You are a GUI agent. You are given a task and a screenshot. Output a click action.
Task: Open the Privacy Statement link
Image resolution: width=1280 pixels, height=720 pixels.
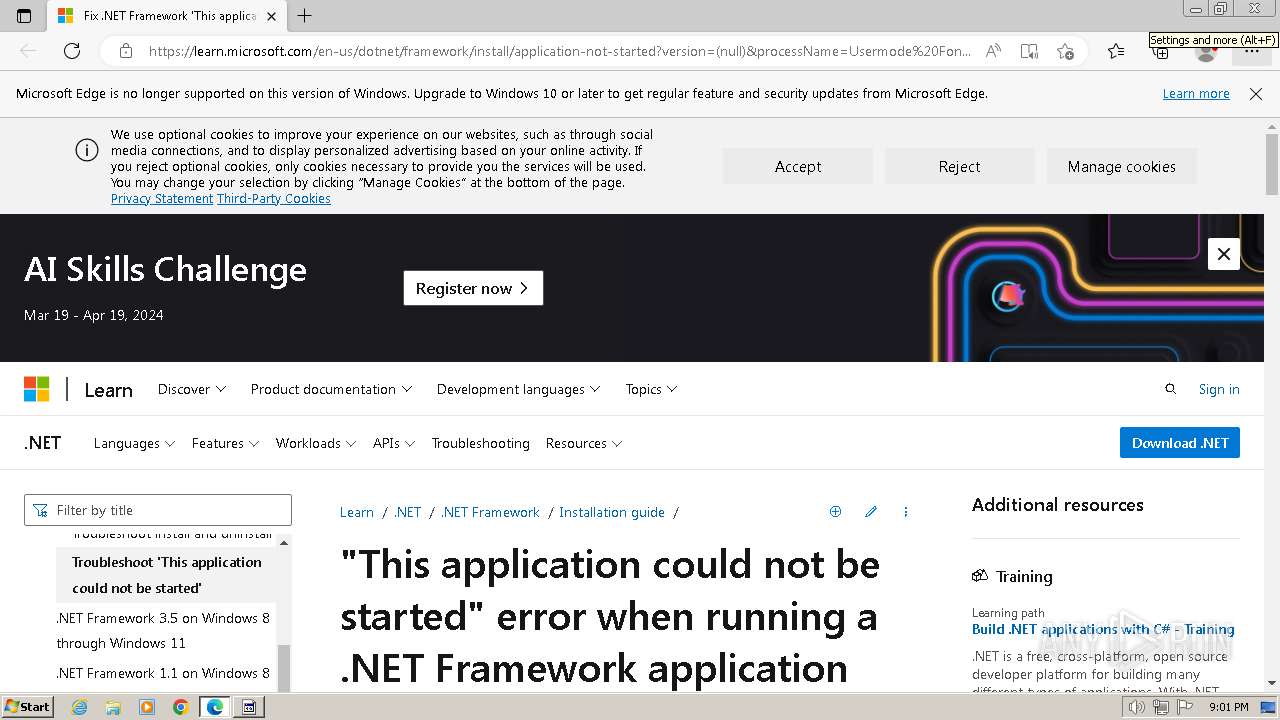tap(162, 198)
